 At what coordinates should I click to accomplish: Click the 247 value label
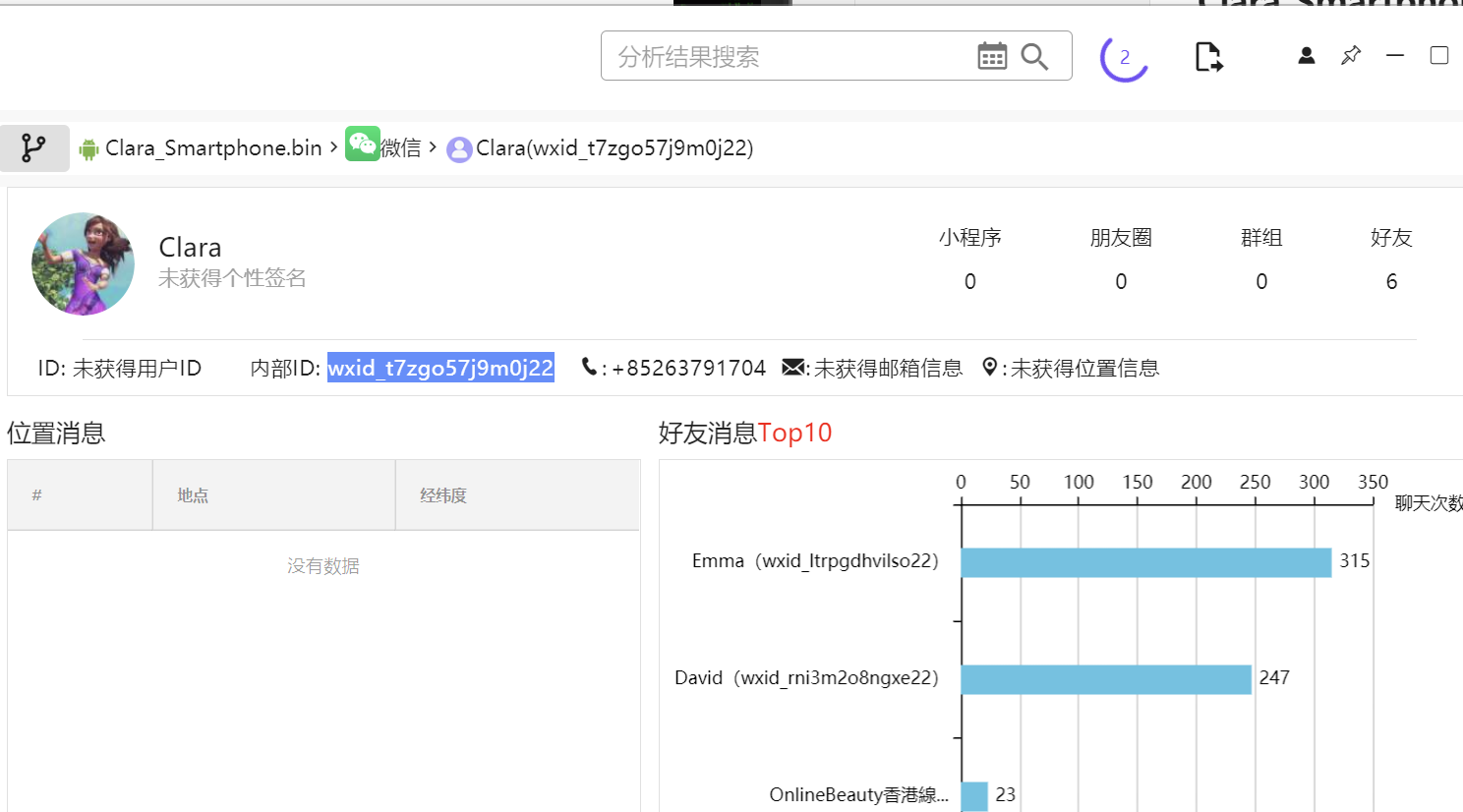click(1274, 678)
